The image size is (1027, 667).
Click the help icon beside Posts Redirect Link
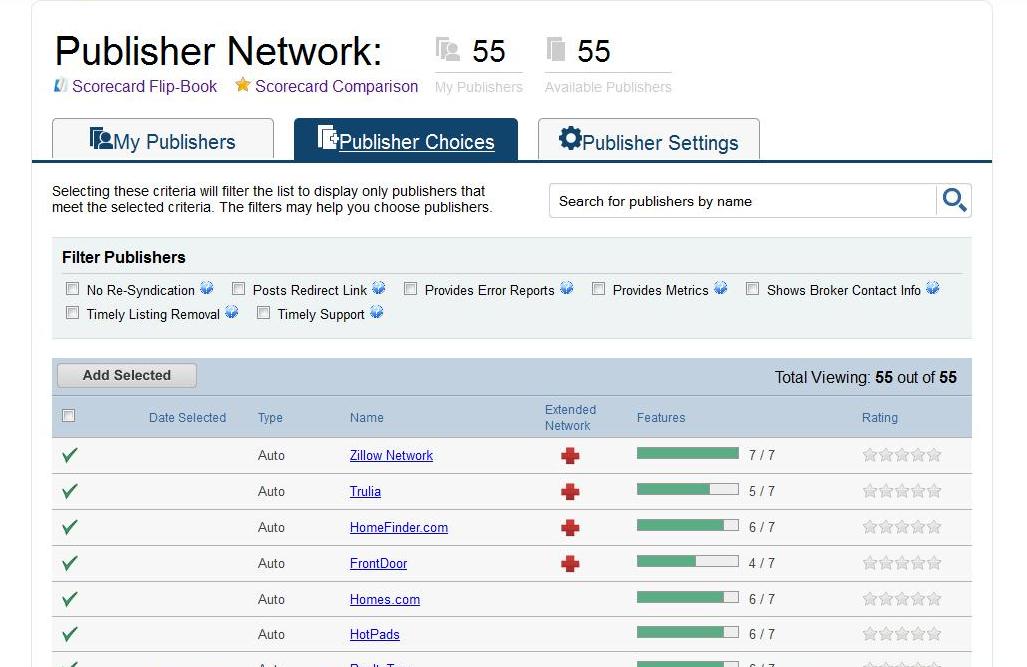click(379, 288)
